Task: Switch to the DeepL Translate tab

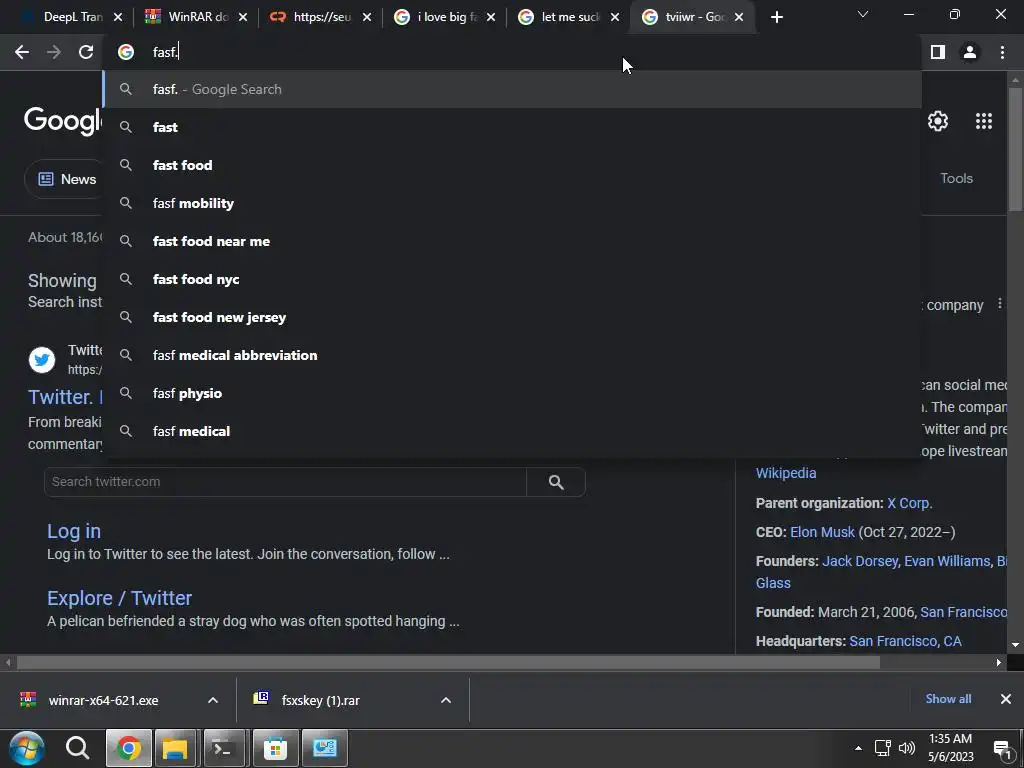Action: point(65,18)
